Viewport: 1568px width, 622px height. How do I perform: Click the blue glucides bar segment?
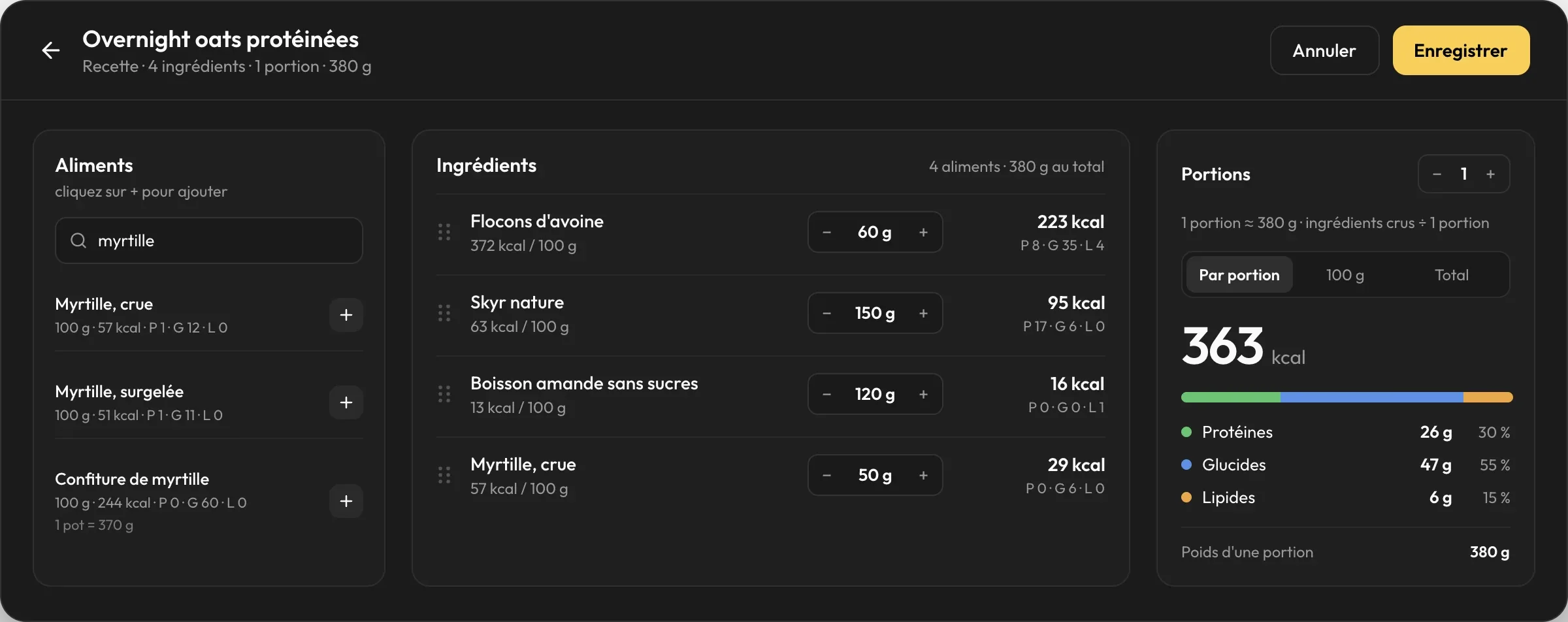(1372, 397)
